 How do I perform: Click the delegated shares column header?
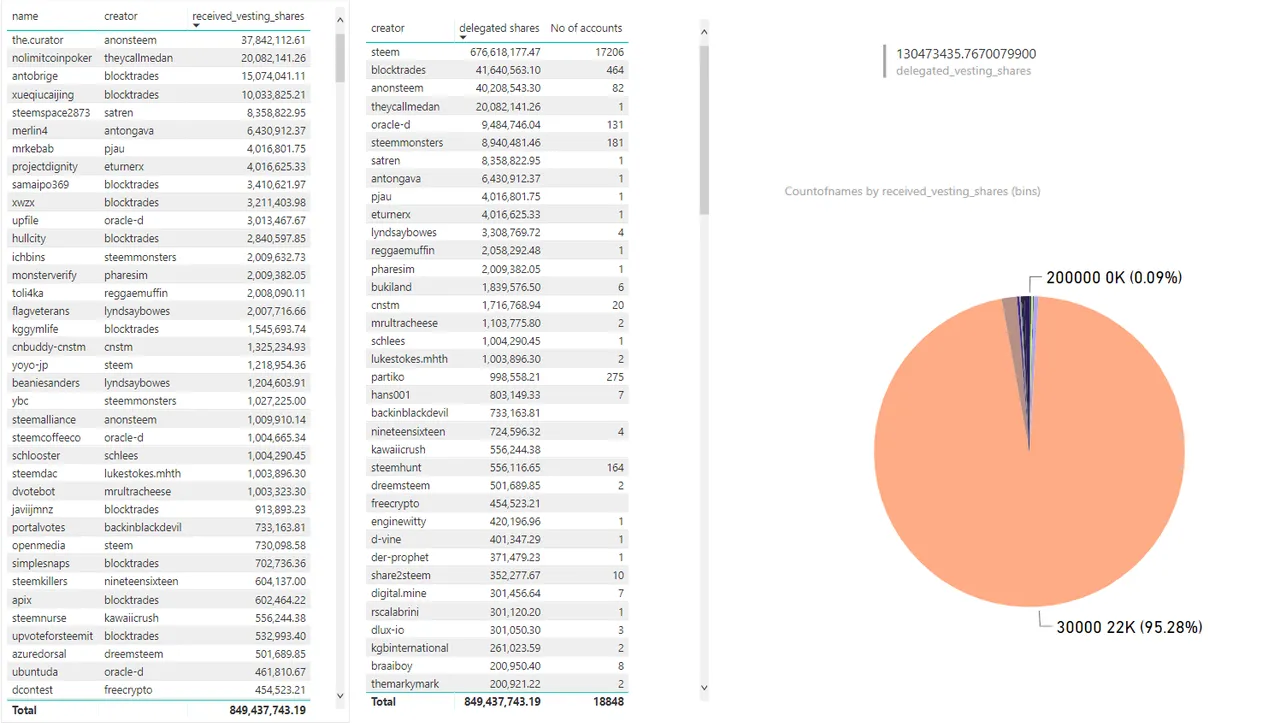point(499,28)
